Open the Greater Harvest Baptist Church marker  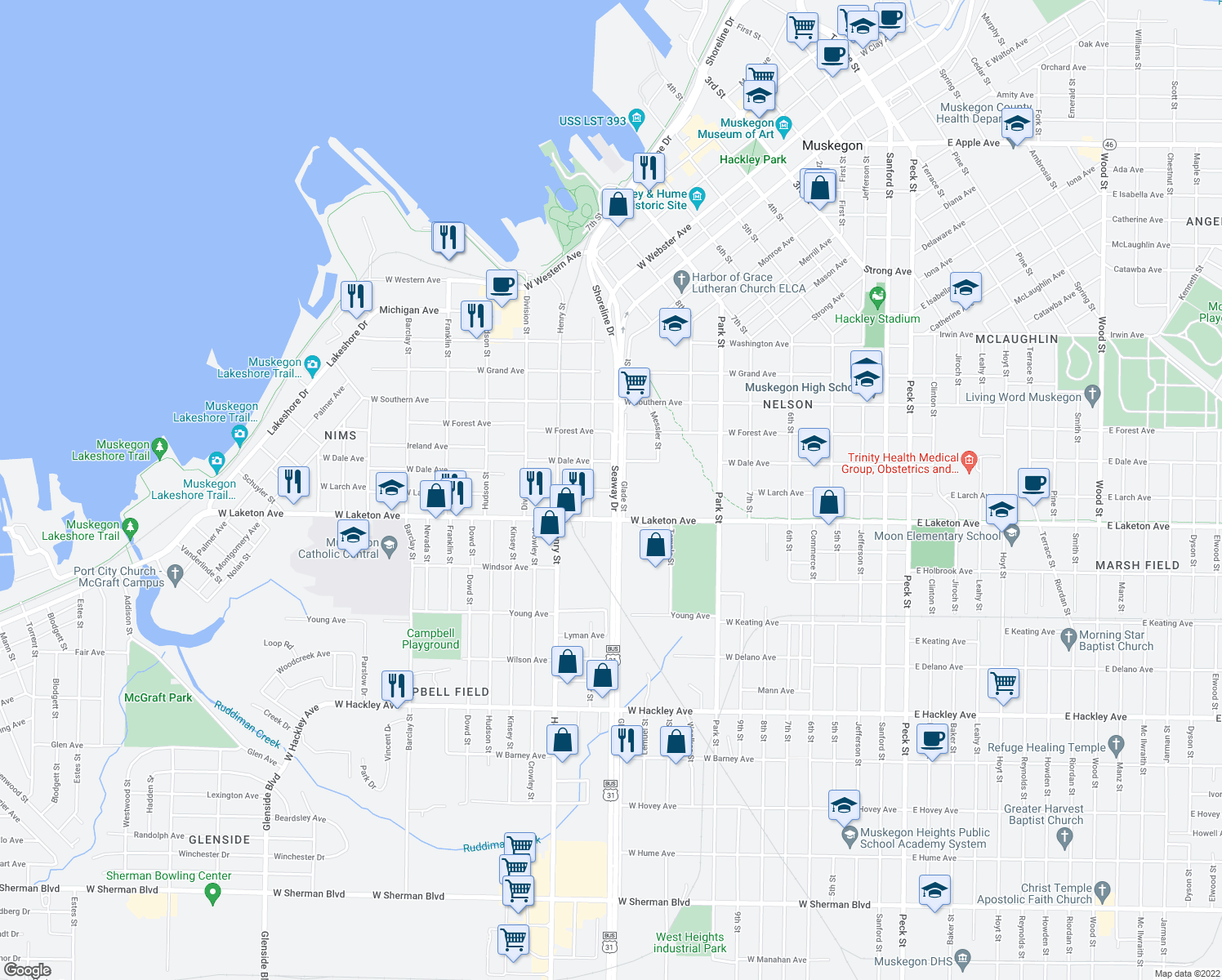[1064, 836]
